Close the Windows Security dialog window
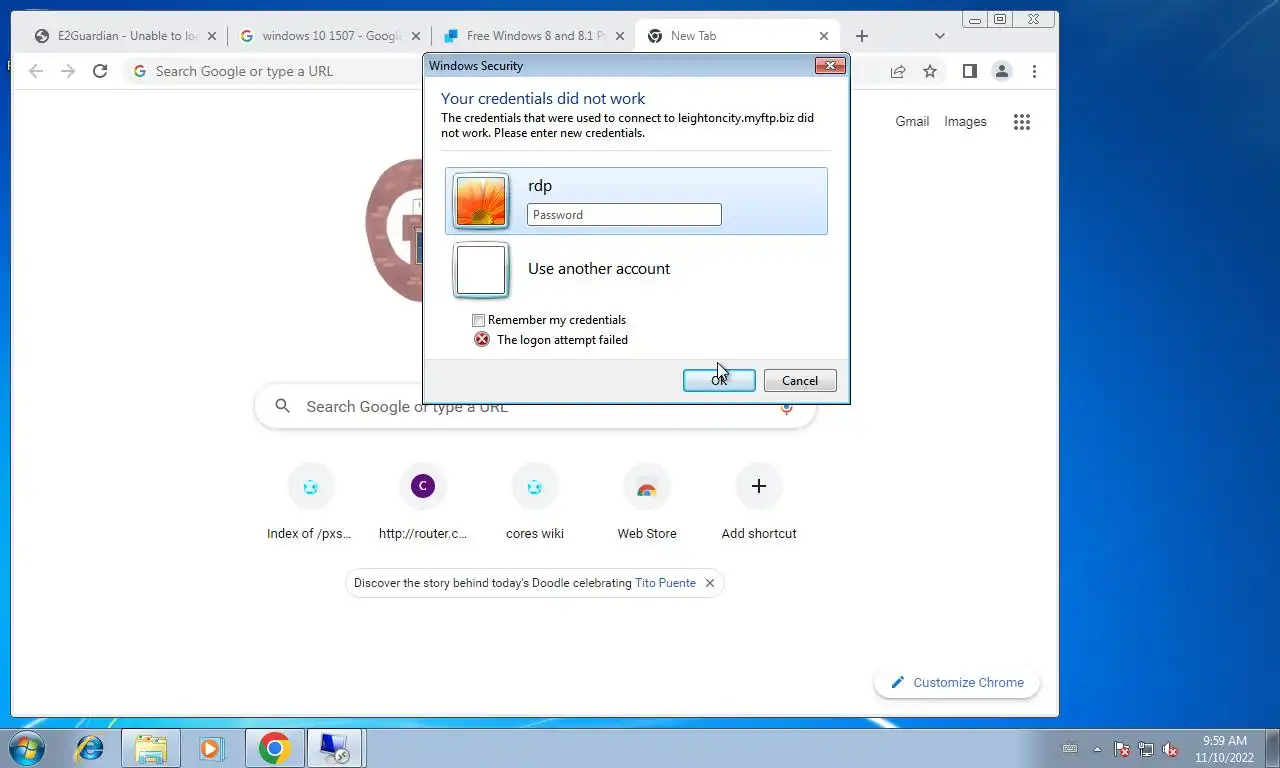The width and height of the screenshot is (1280, 768). [830, 66]
